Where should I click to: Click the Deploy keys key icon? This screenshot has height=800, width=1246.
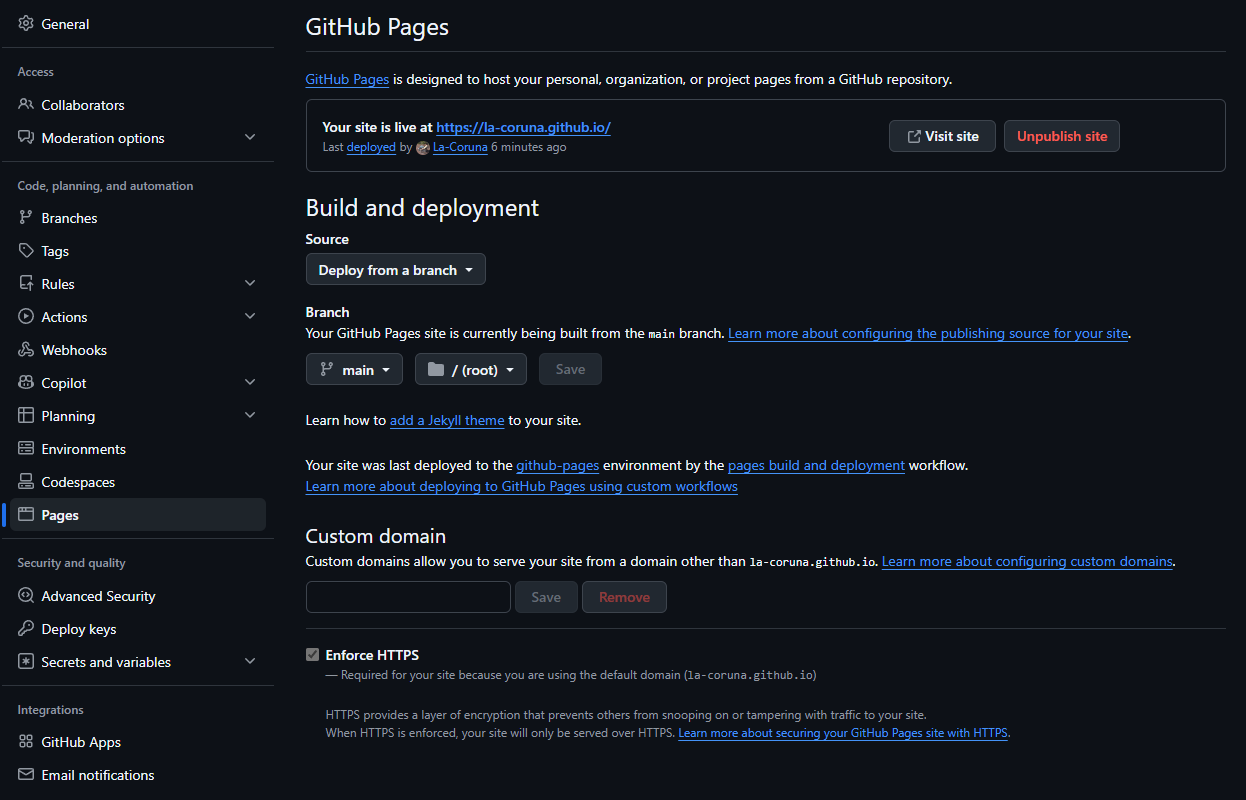[x=26, y=629]
